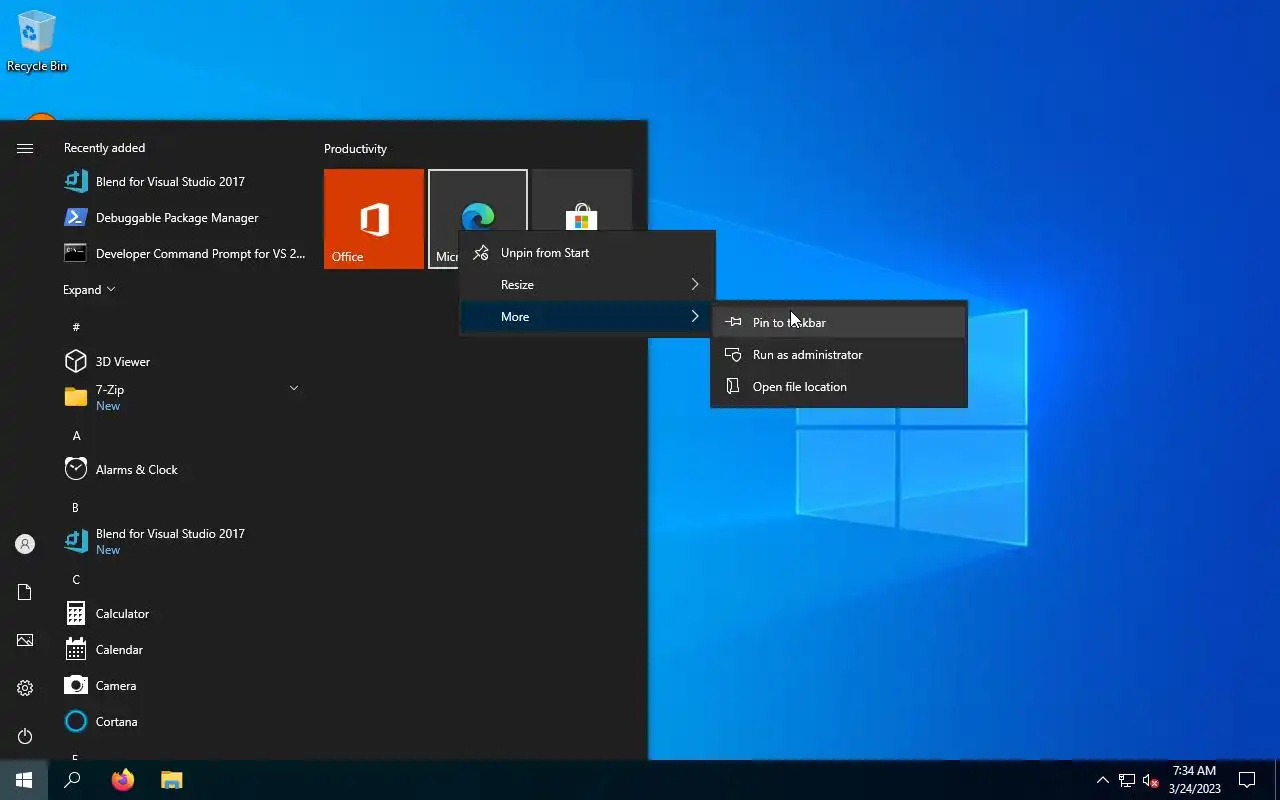Open File Explorer from the taskbar
1280x800 pixels.
171,780
